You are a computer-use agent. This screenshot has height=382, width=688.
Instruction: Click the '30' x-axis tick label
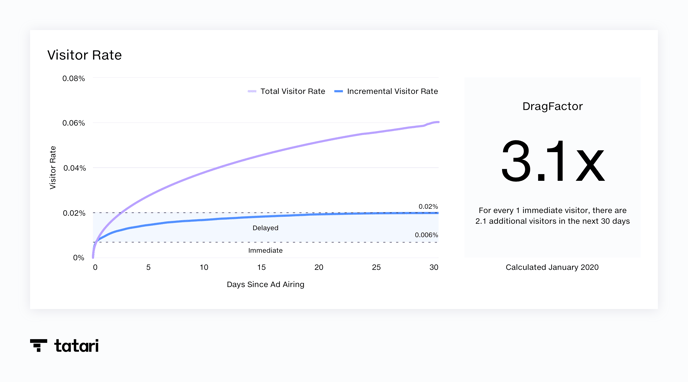[434, 267]
